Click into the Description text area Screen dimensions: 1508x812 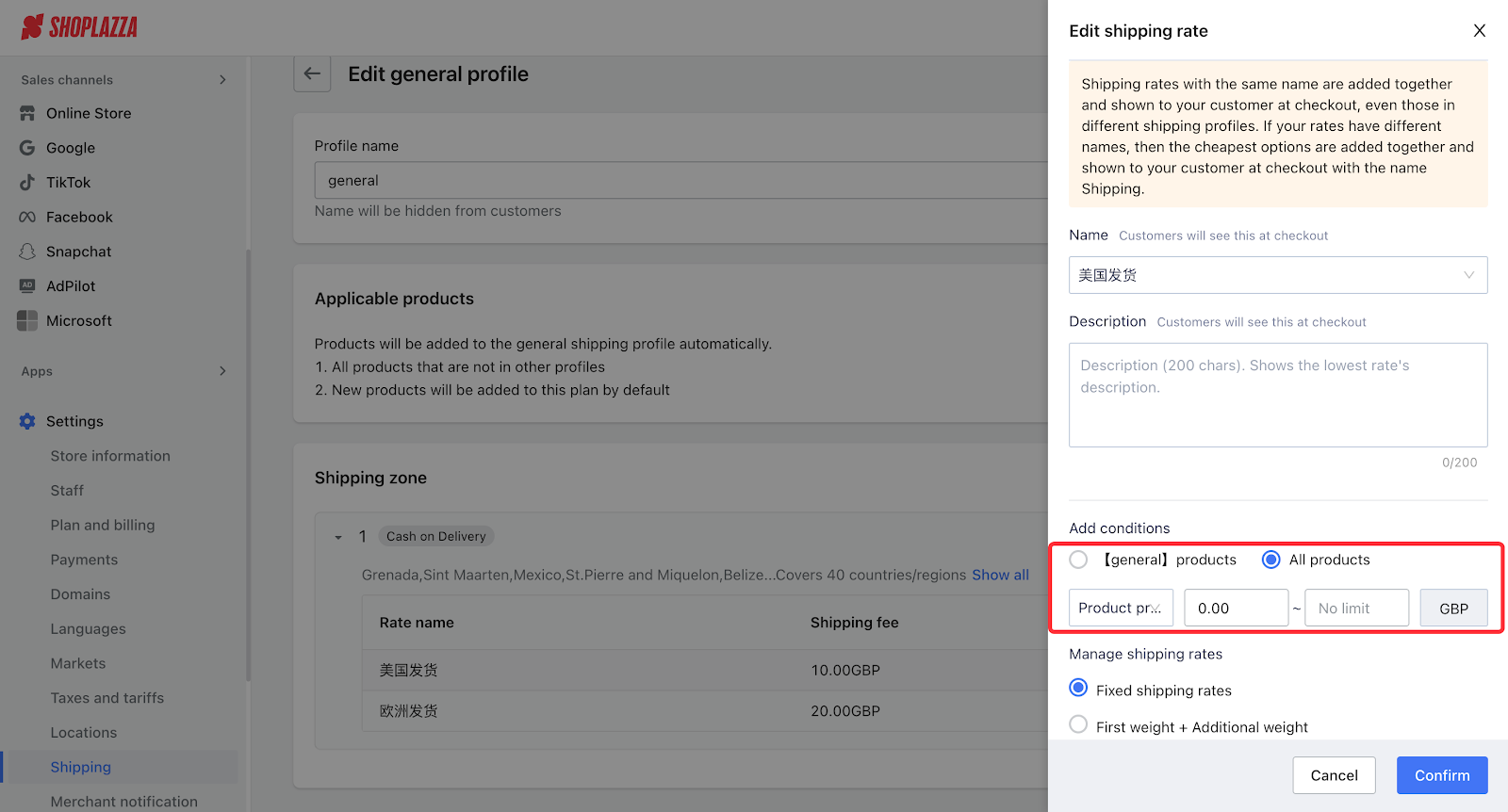pos(1277,395)
